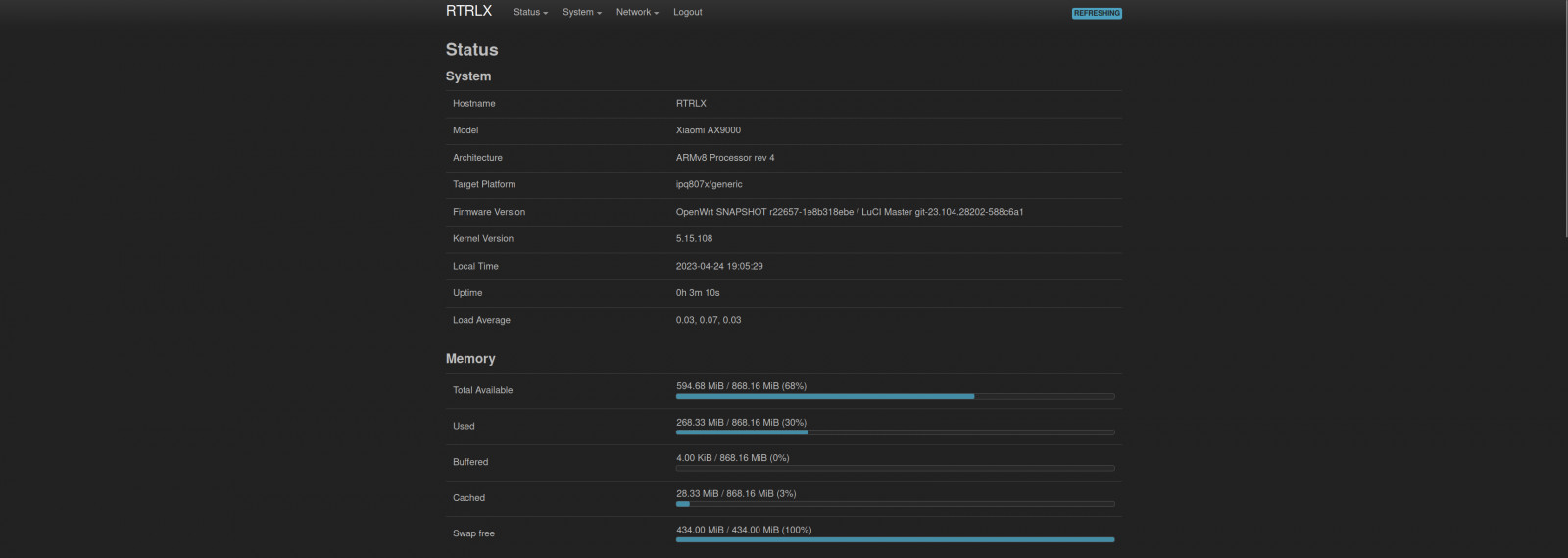Click the Local Time value
Screen dimensions: 1568x558
pyautogui.click(x=718, y=266)
